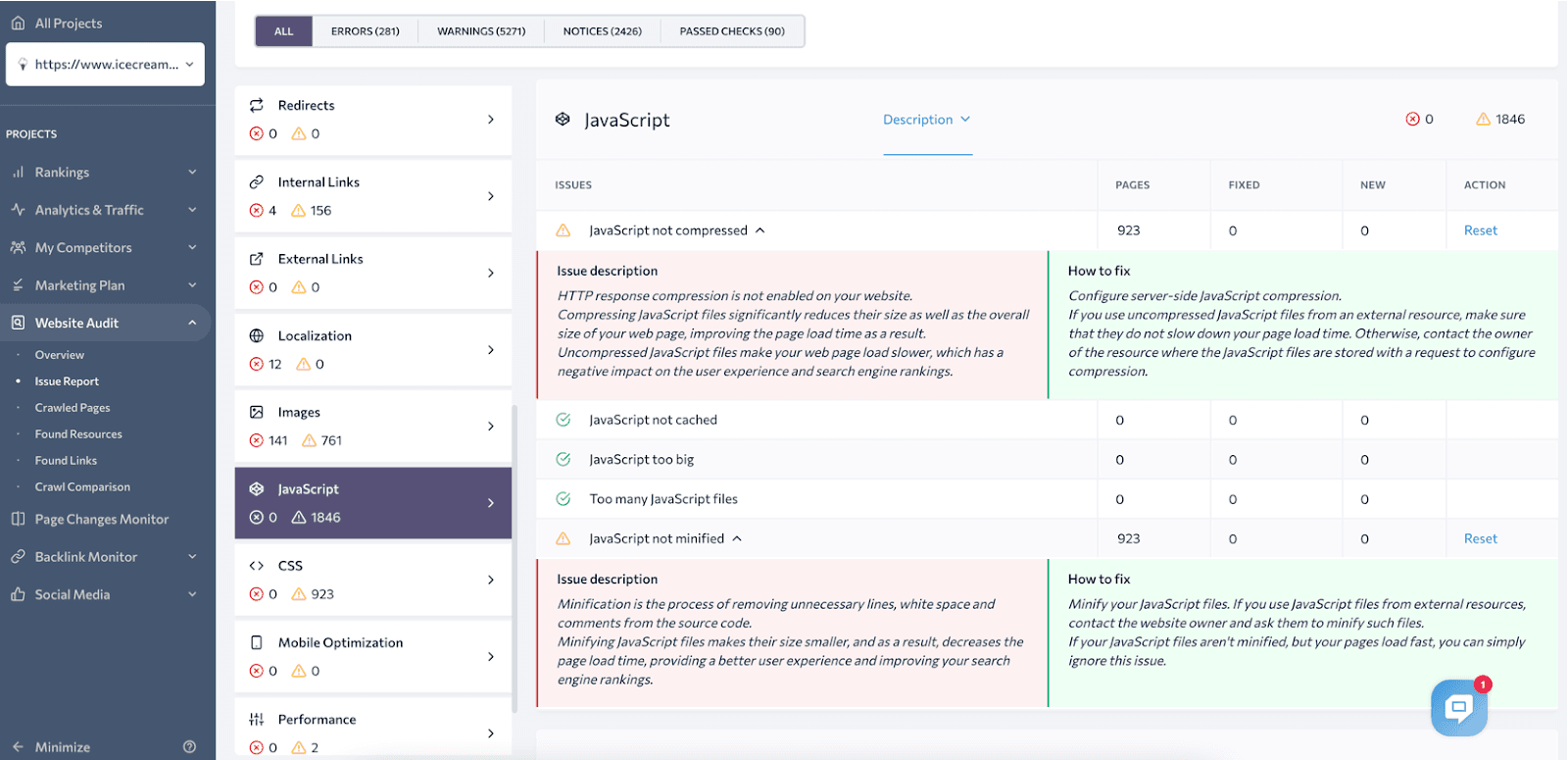
Task: Reset the JavaScript not minified issue
Action: point(1481,538)
